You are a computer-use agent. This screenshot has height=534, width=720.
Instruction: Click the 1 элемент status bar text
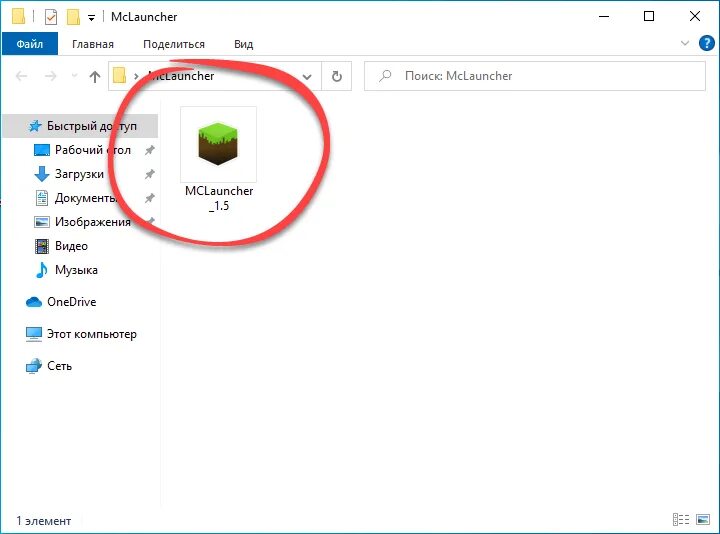[x=44, y=521]
